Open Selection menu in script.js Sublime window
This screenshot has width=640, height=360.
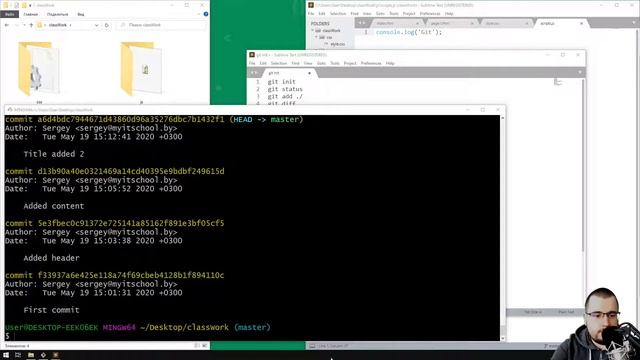click(x=338, y=14)
